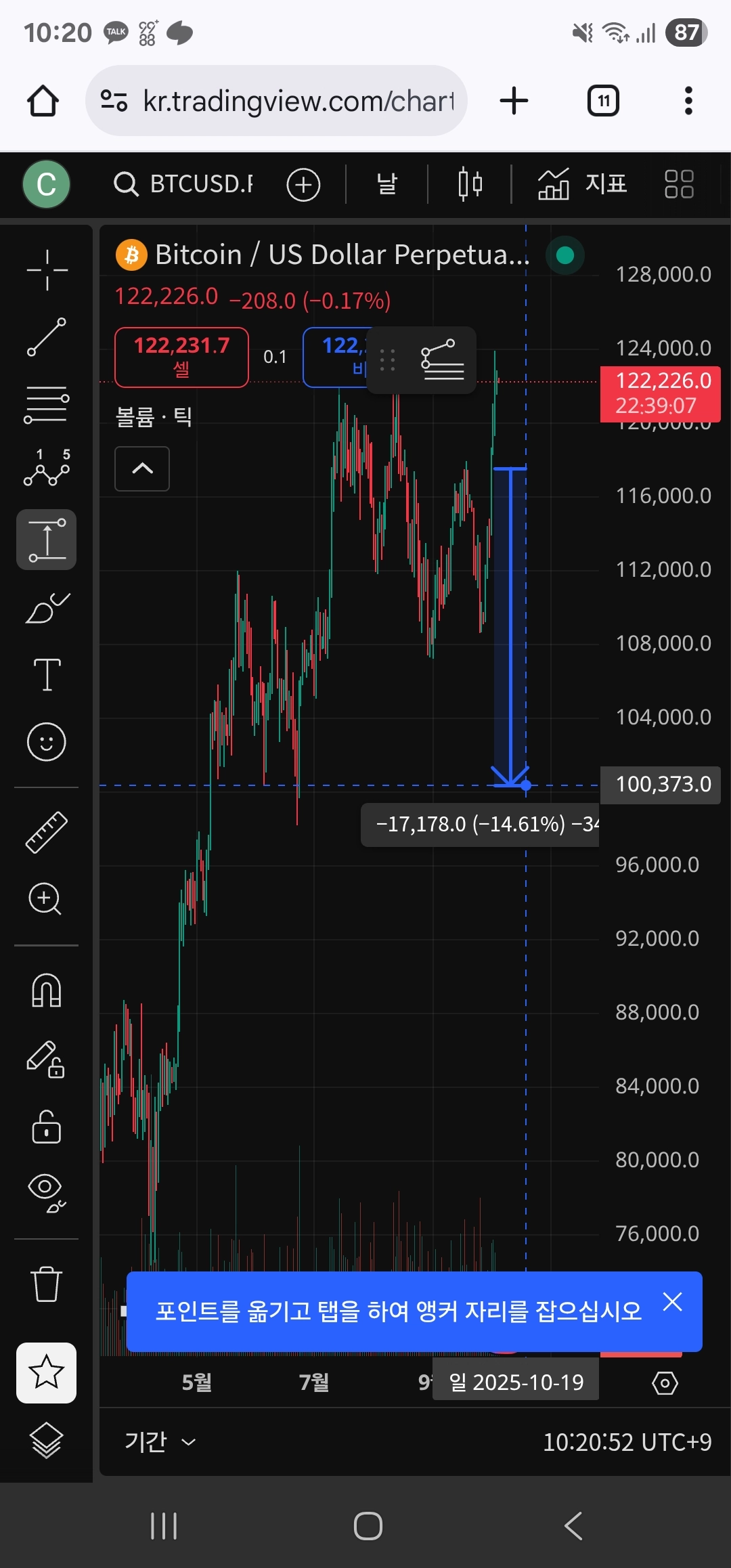Open the emoji sticker tool

[x=47, y=741]
